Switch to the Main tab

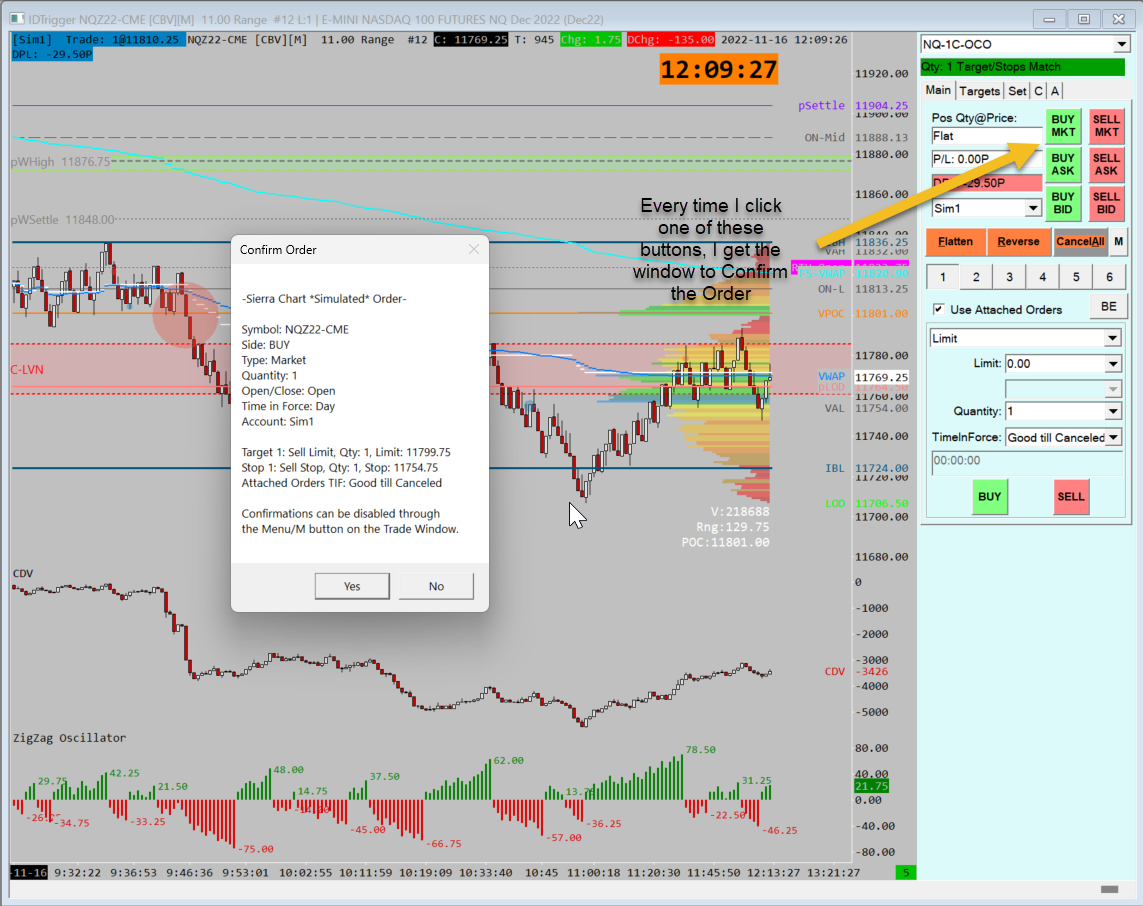pos(938,90)
